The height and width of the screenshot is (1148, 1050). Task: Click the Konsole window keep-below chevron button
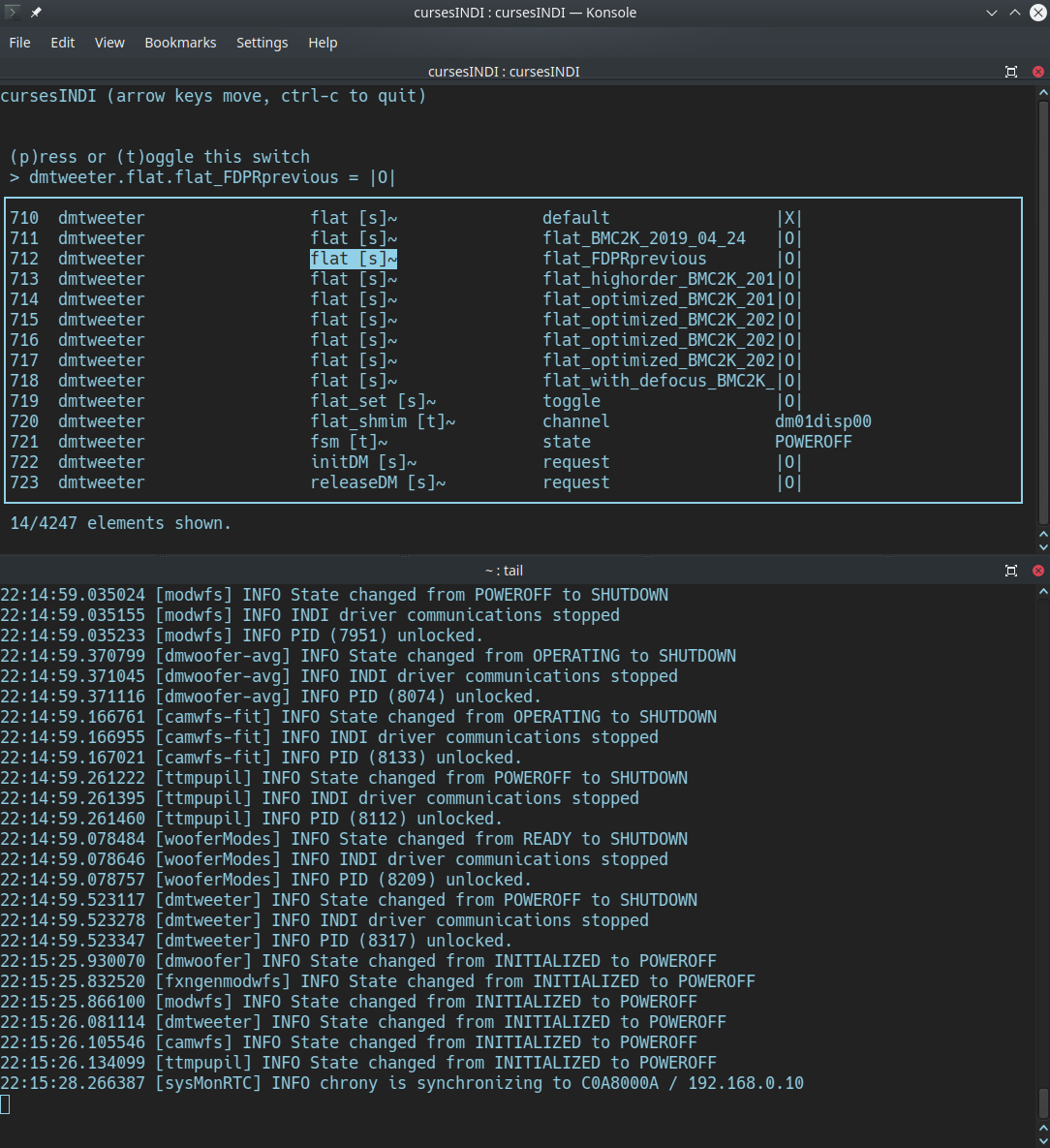pos(992,13)
